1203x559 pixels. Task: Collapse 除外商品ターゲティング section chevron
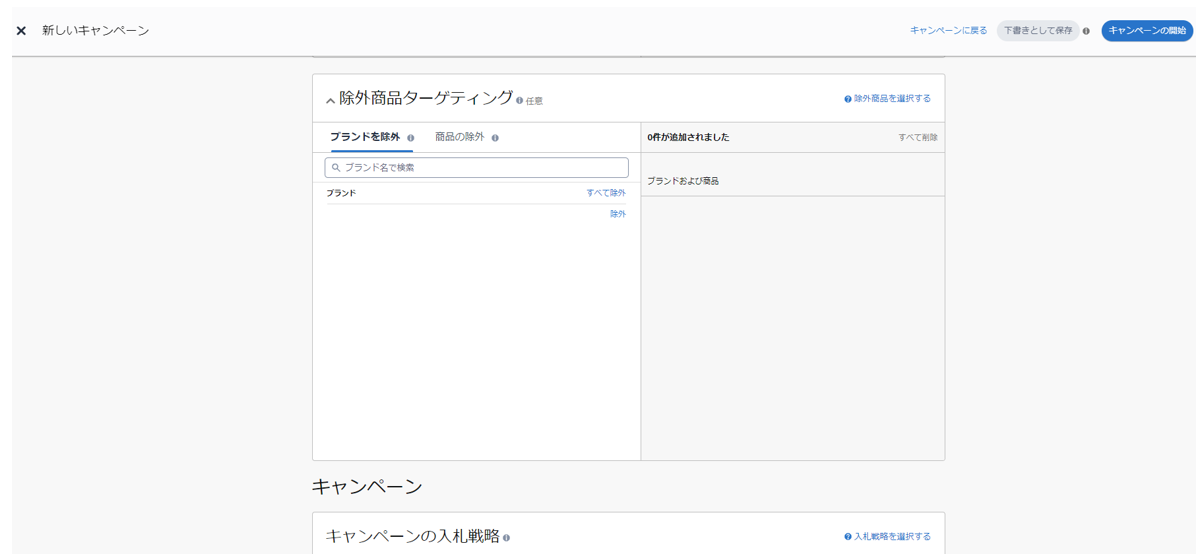(330, 100)
